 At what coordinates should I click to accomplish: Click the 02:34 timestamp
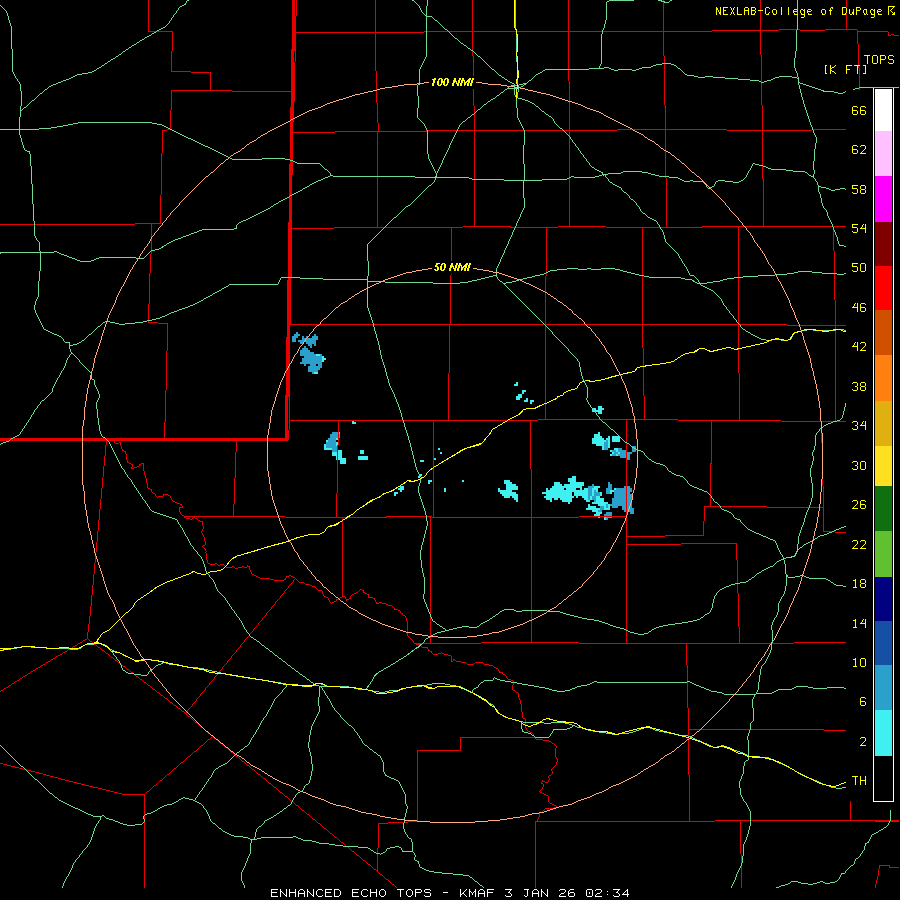coord(607,893)
